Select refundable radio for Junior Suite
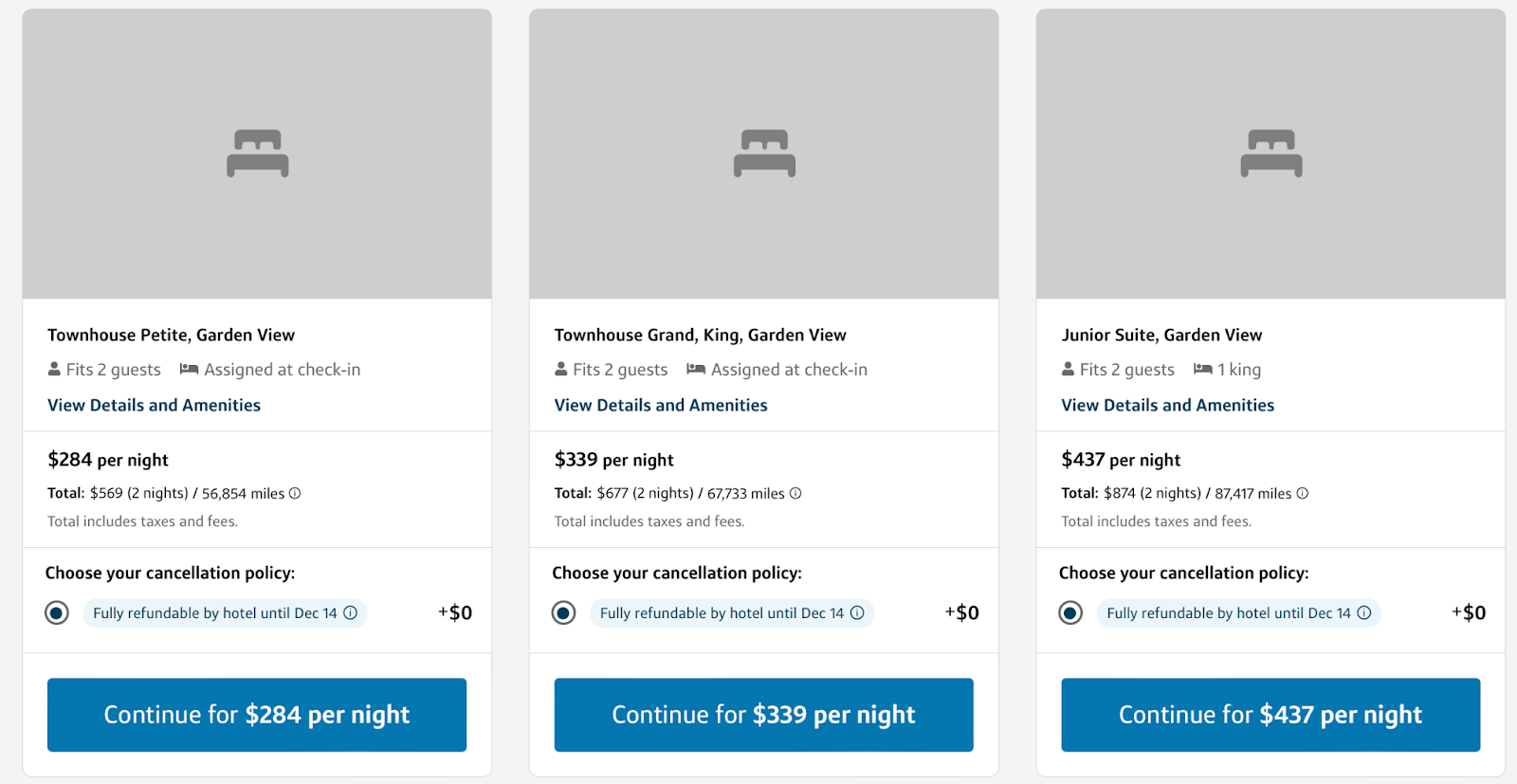Viewport: 1517px width, 784px height. tap(1070, 613)
